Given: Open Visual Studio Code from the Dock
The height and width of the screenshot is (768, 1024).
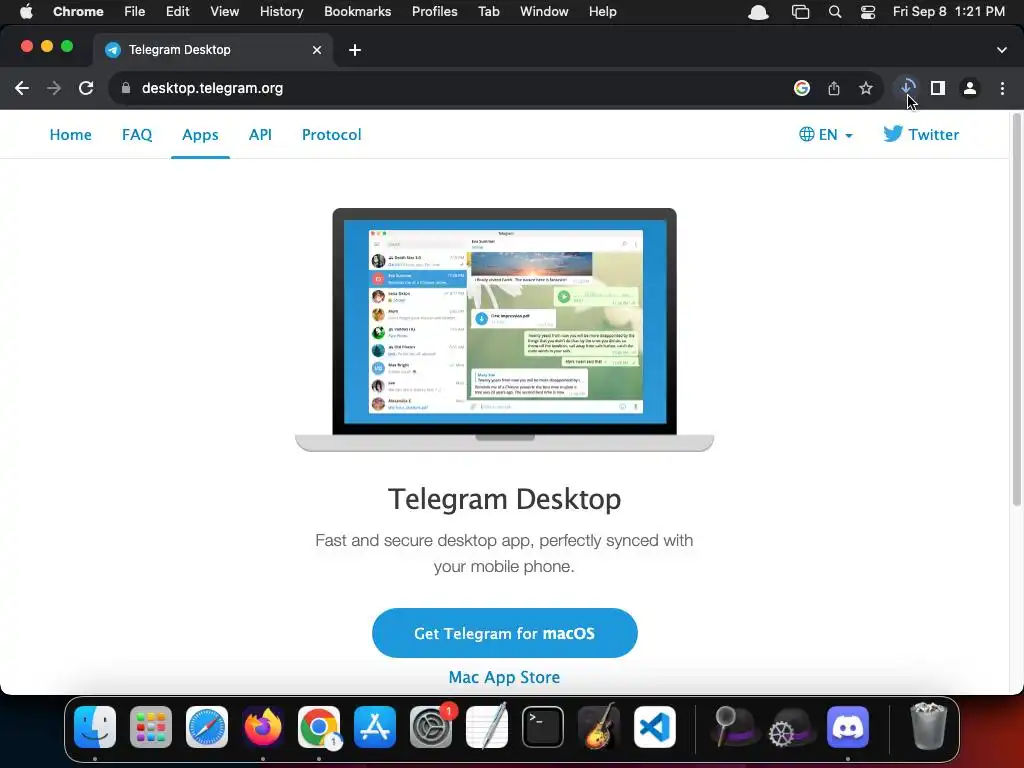Looking at the screenshot, I should (655, 727).
